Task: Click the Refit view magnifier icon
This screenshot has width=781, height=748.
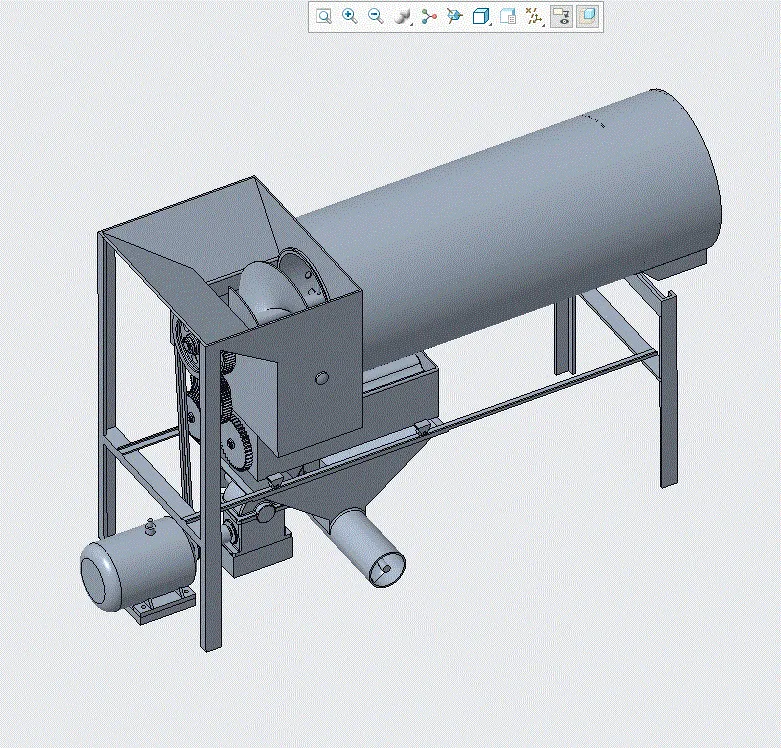Action: tap(324, 16)
